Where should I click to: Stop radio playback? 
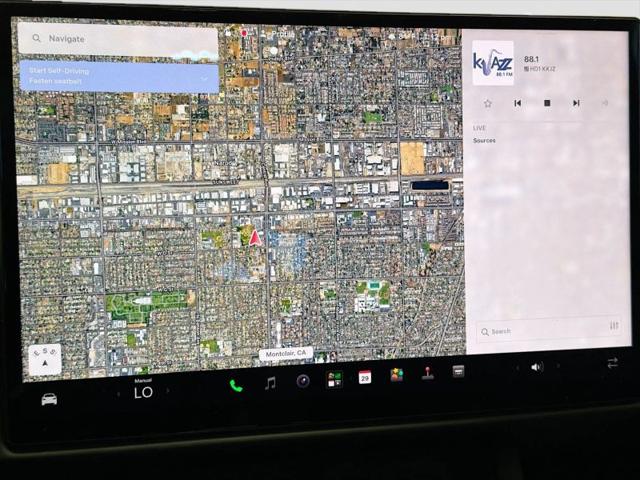tap(547, 103)
